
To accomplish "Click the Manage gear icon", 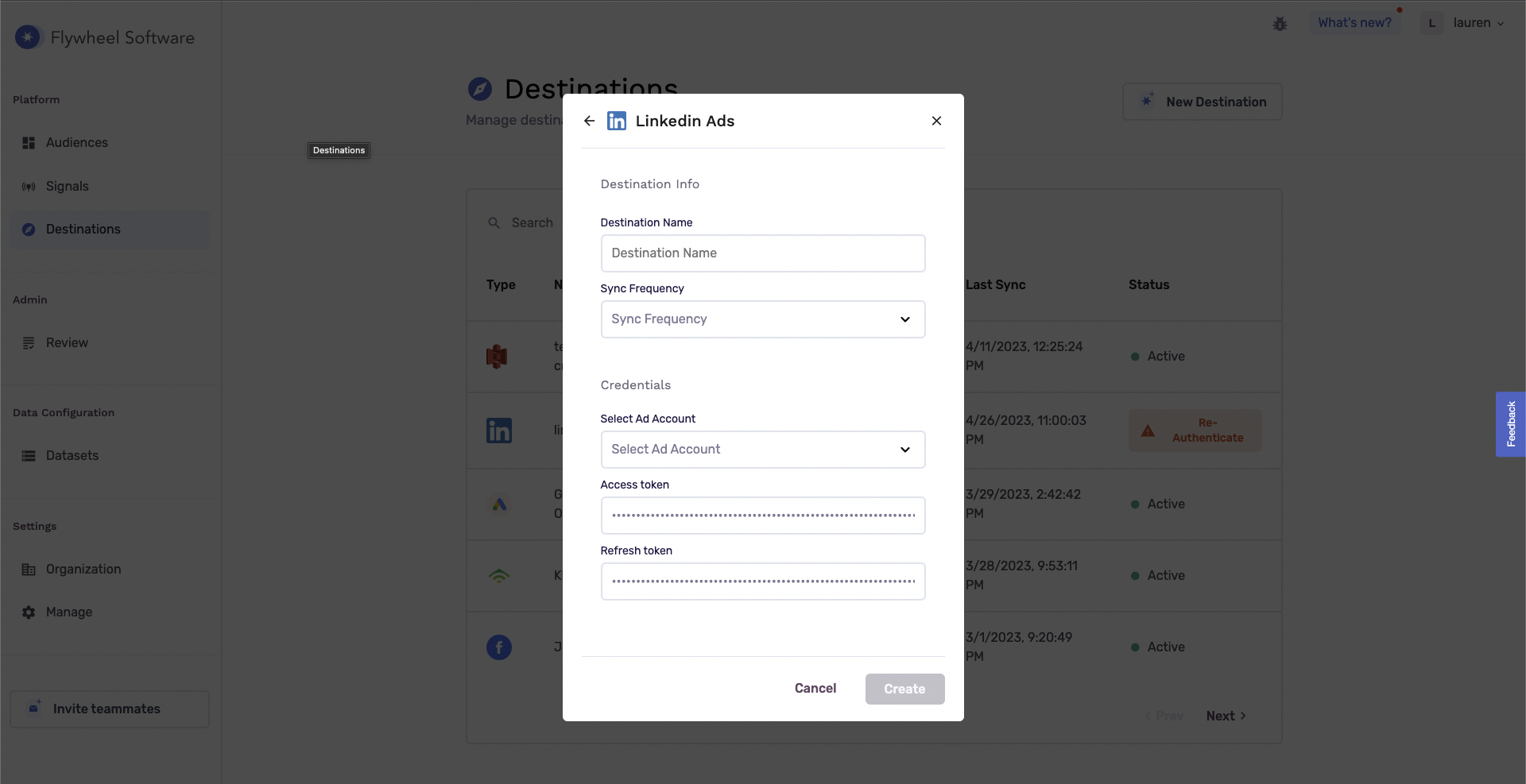I will [29, 612].
